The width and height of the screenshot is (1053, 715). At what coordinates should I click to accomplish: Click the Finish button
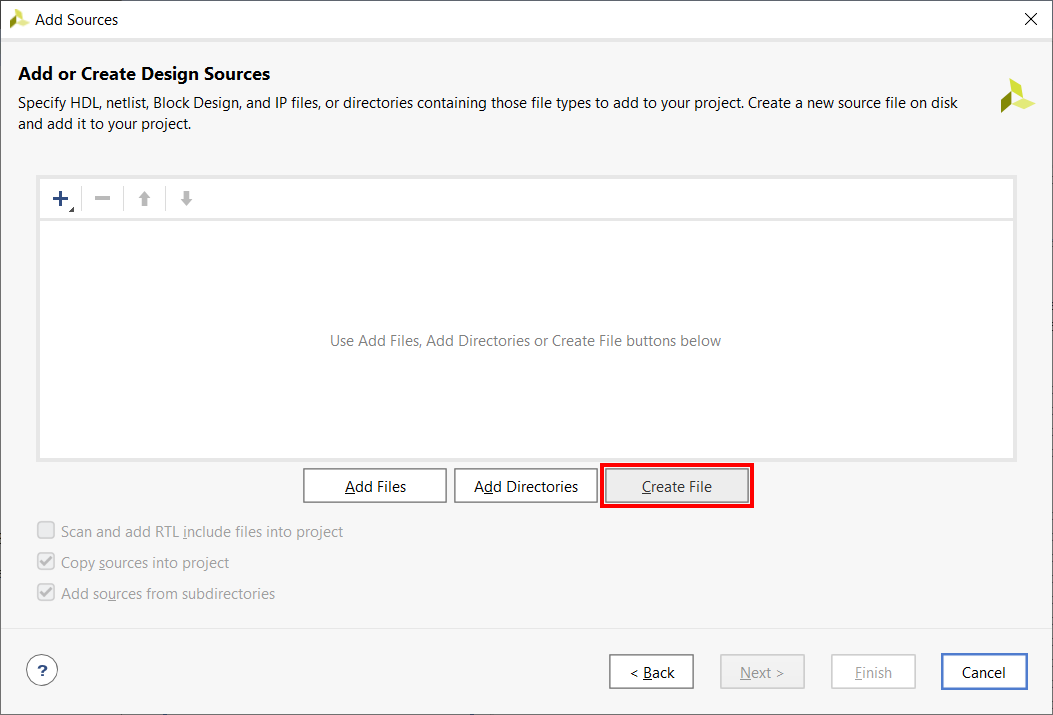coord(873,672)
